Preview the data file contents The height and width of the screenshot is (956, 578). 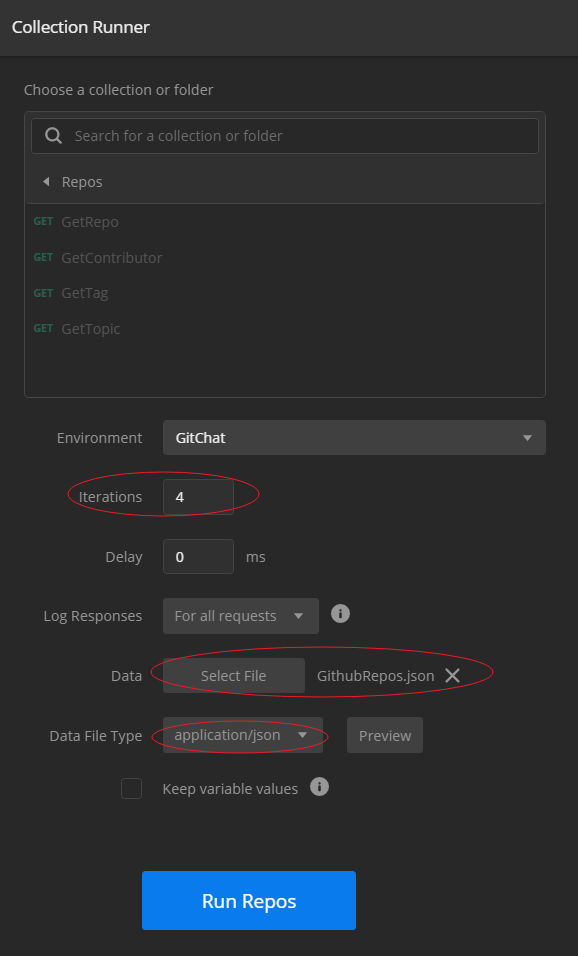pyautogui.click(x=385, y=735)
